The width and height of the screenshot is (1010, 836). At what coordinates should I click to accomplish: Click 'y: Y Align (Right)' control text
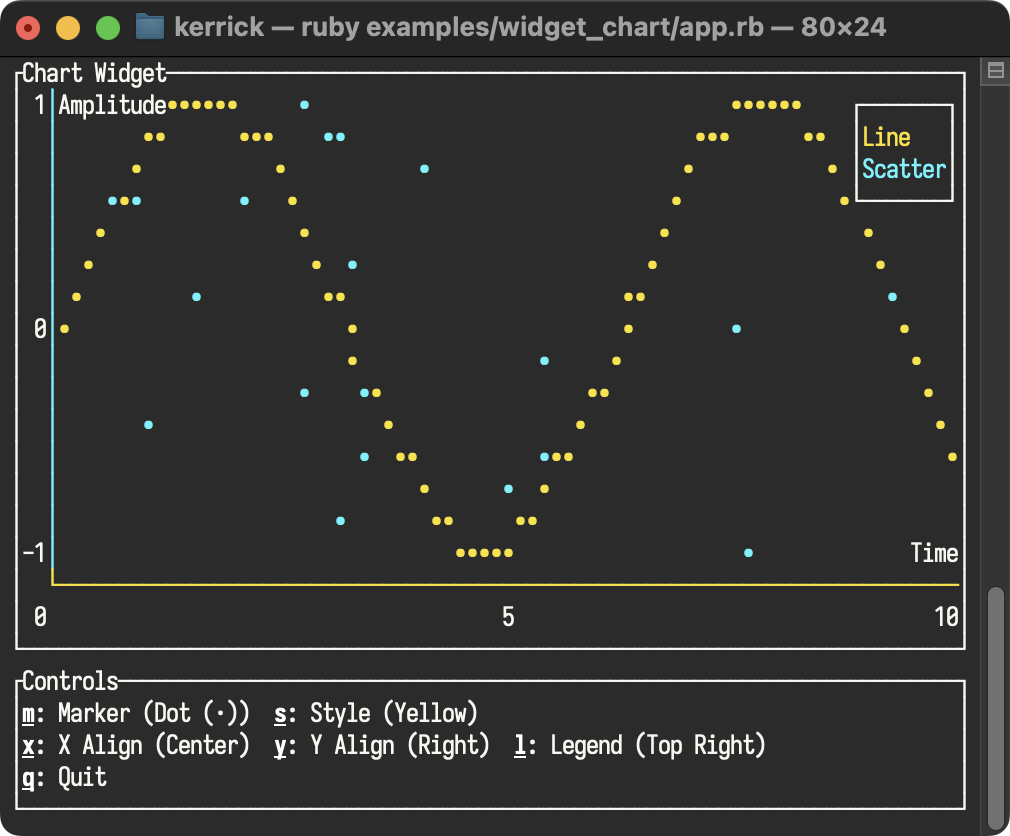pos(382,745)
